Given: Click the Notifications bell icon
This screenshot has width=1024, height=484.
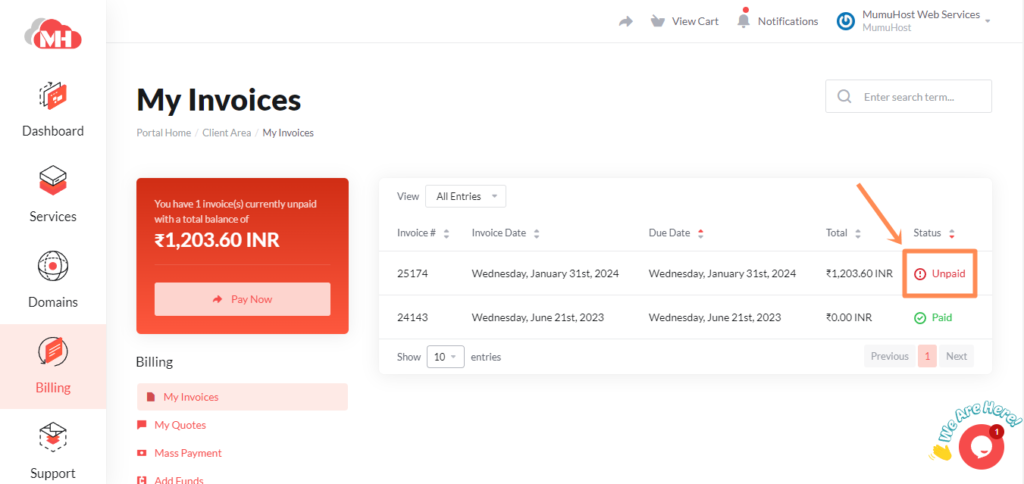Looking at the screenshot, I should coord(743,21).
